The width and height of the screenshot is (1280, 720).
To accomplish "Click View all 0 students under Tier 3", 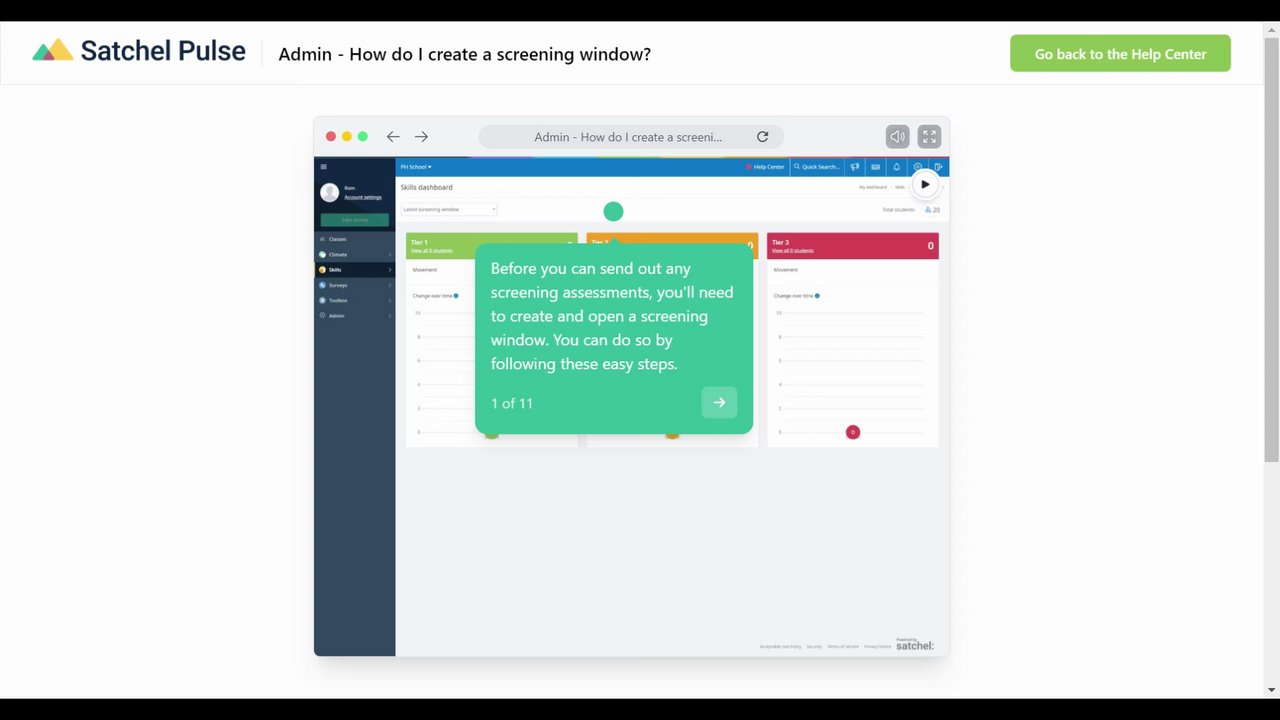I will coord(793,251).
